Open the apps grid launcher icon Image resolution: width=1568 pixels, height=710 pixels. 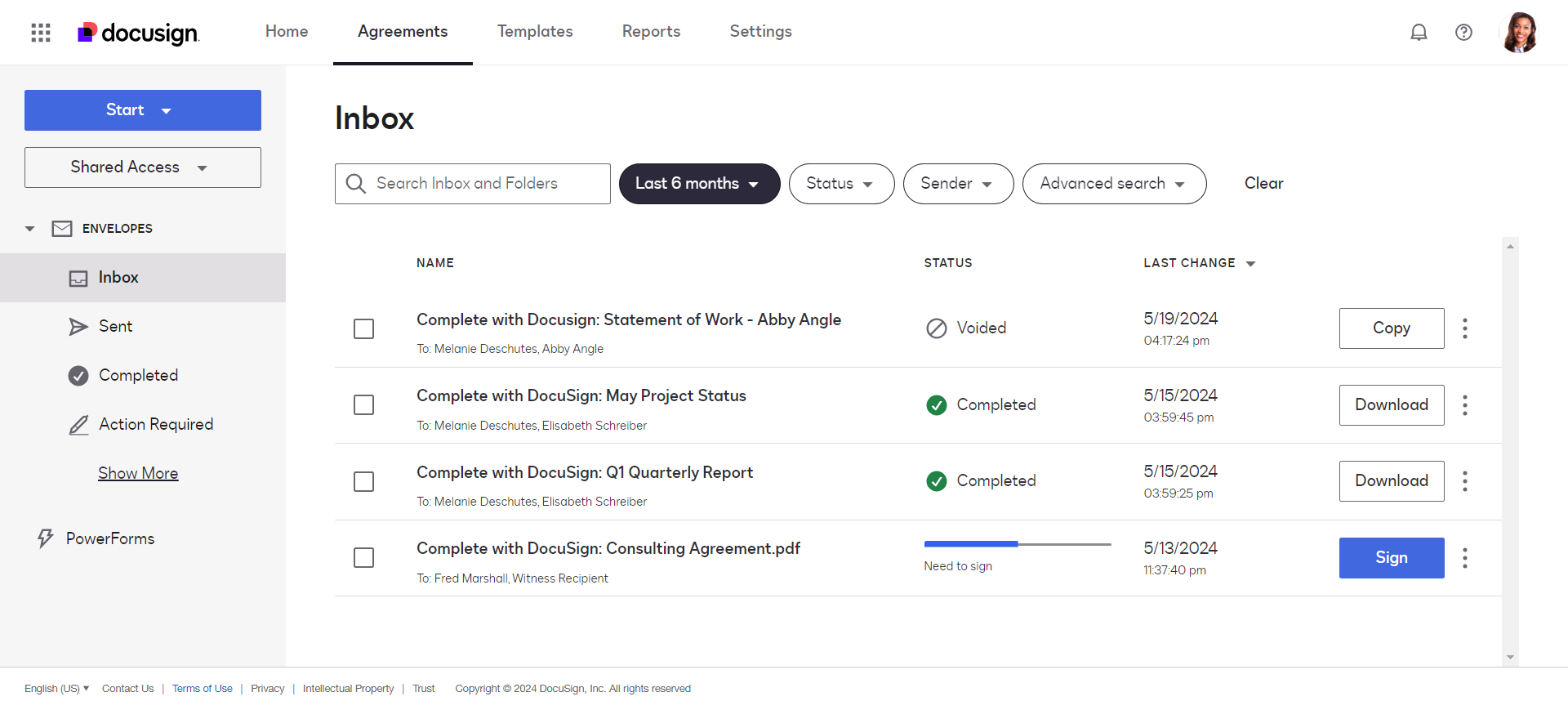(41, 33)
